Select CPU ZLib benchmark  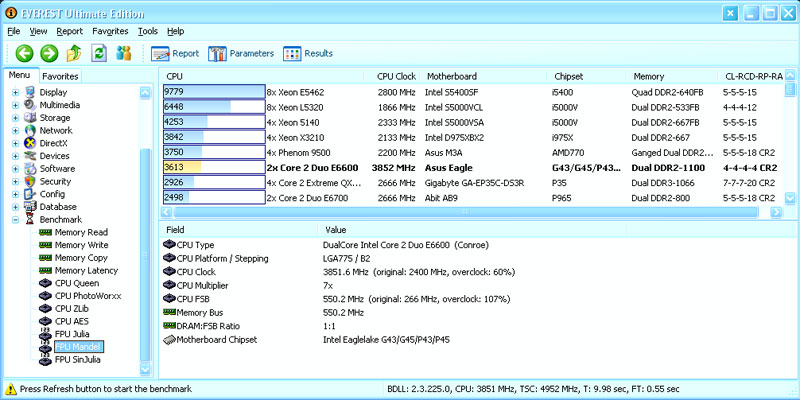[73, 309]
